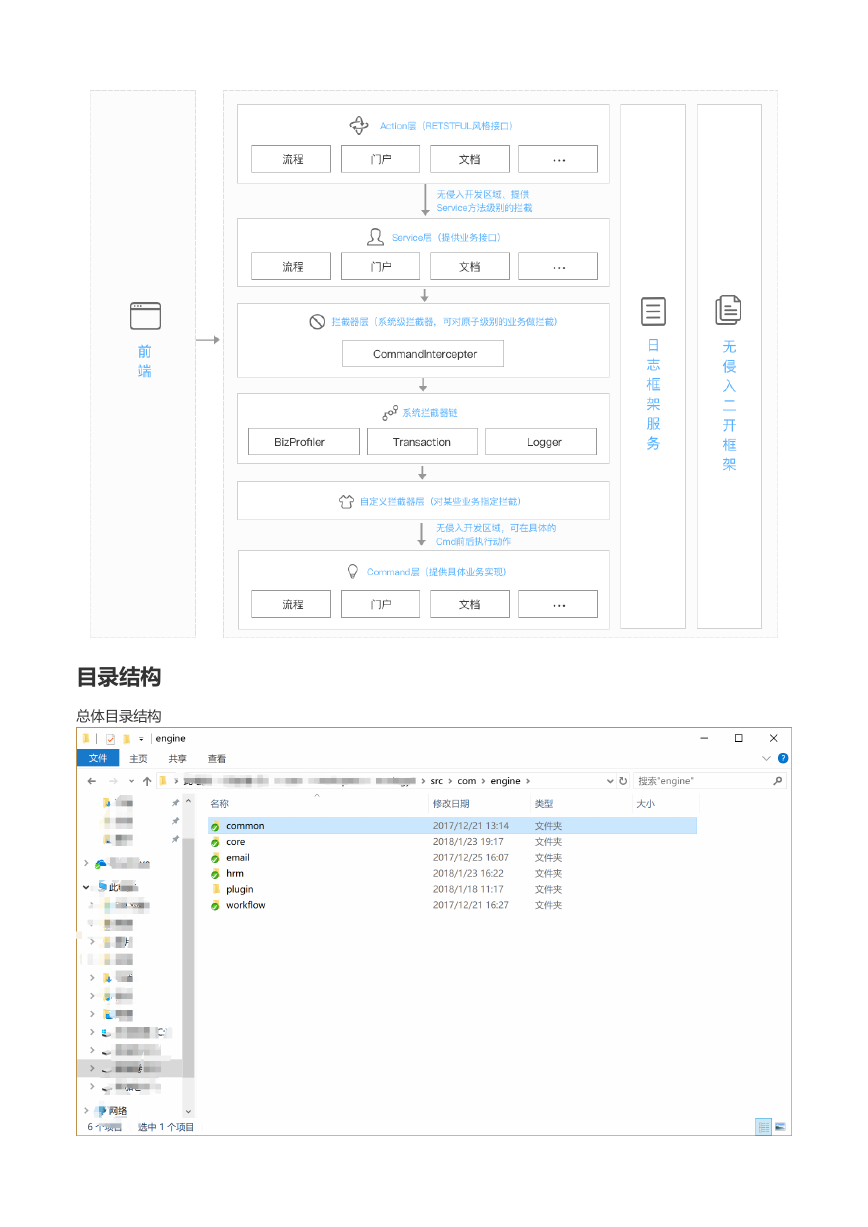Click 门户 box in the Service layer
The image size is (868, 1227).
[381, 267]
